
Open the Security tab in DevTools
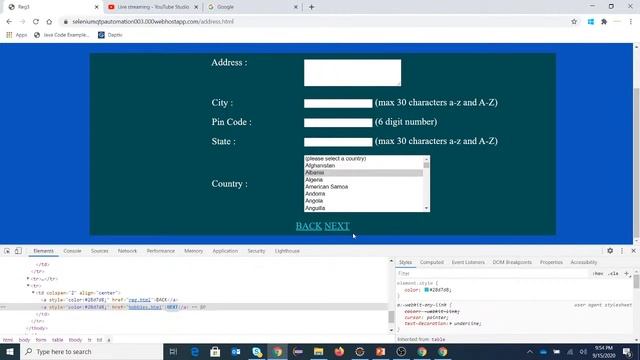[x=256, y=251]
